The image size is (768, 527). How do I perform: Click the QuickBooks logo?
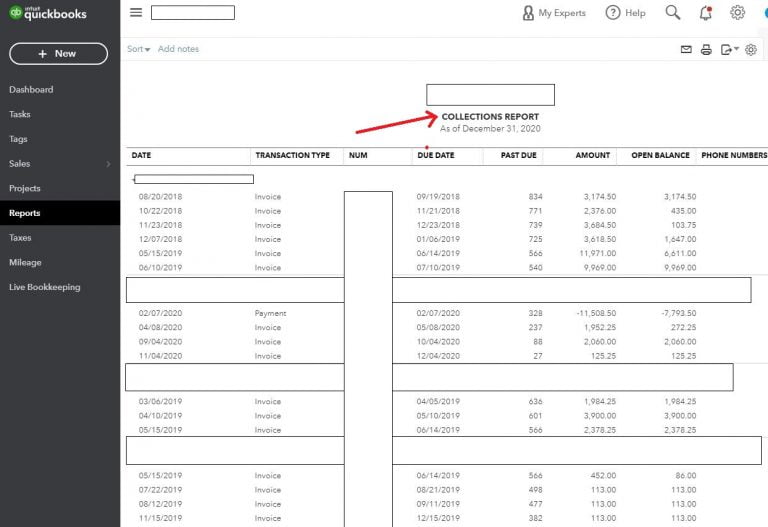tap(48, 13)
